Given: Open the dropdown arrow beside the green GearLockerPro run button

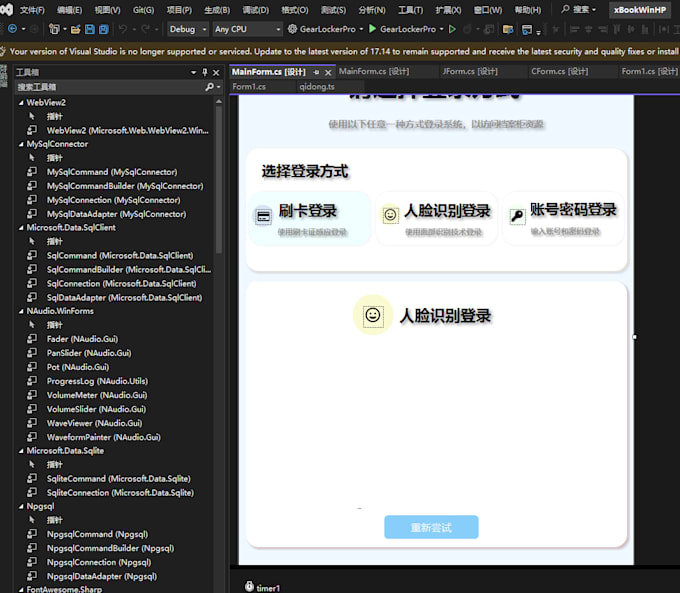Looking at the screenshot, I should tap(441, 29).
